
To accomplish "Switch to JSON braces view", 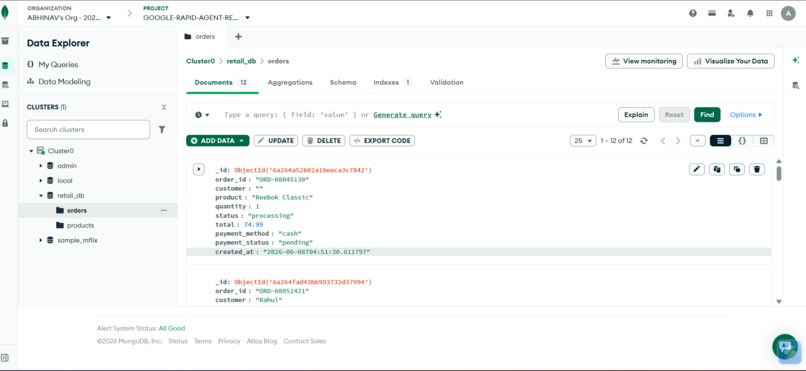I will (x=742, y=141).
